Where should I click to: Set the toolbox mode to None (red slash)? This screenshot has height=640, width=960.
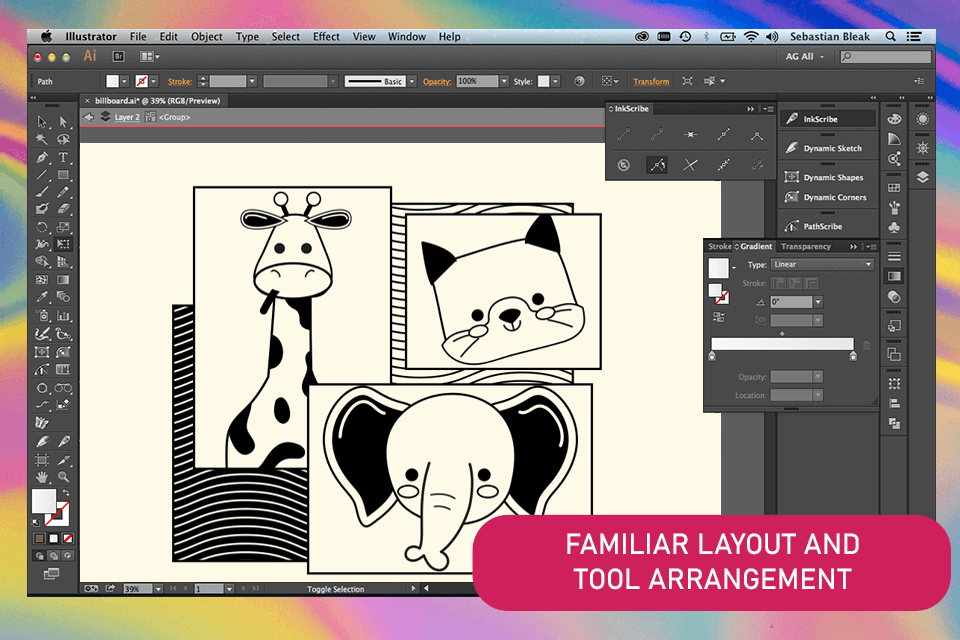pos(67,540)
